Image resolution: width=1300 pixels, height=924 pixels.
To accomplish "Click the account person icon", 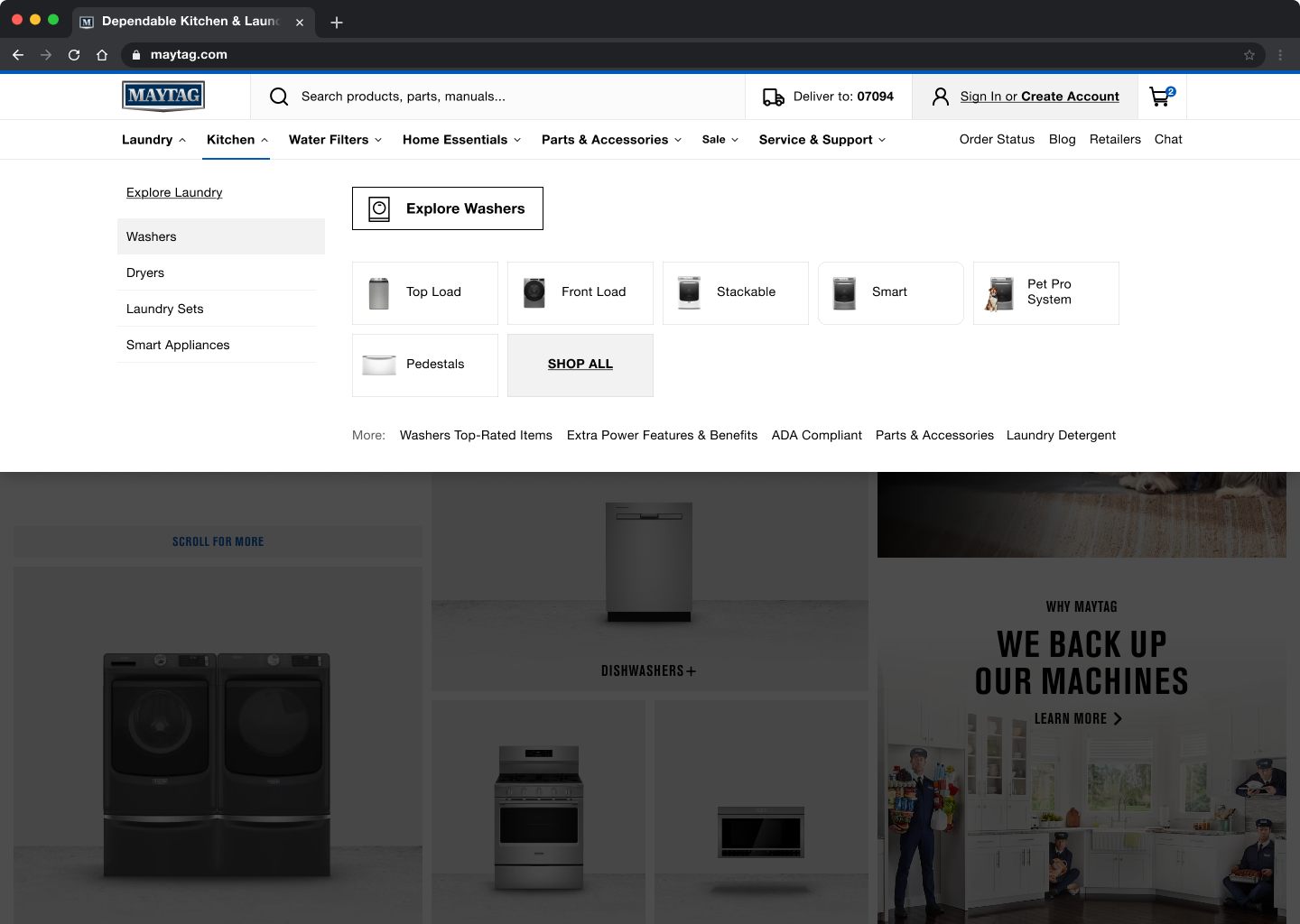I will [x=940, y=97].
